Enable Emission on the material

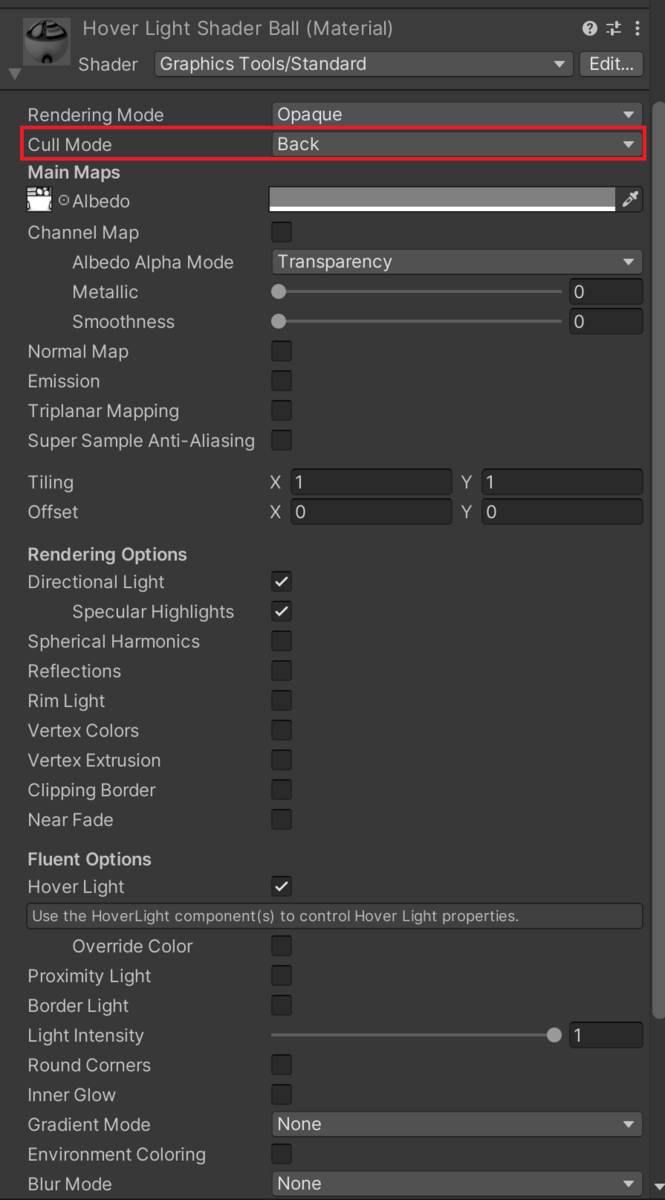(x=281, y=380)
